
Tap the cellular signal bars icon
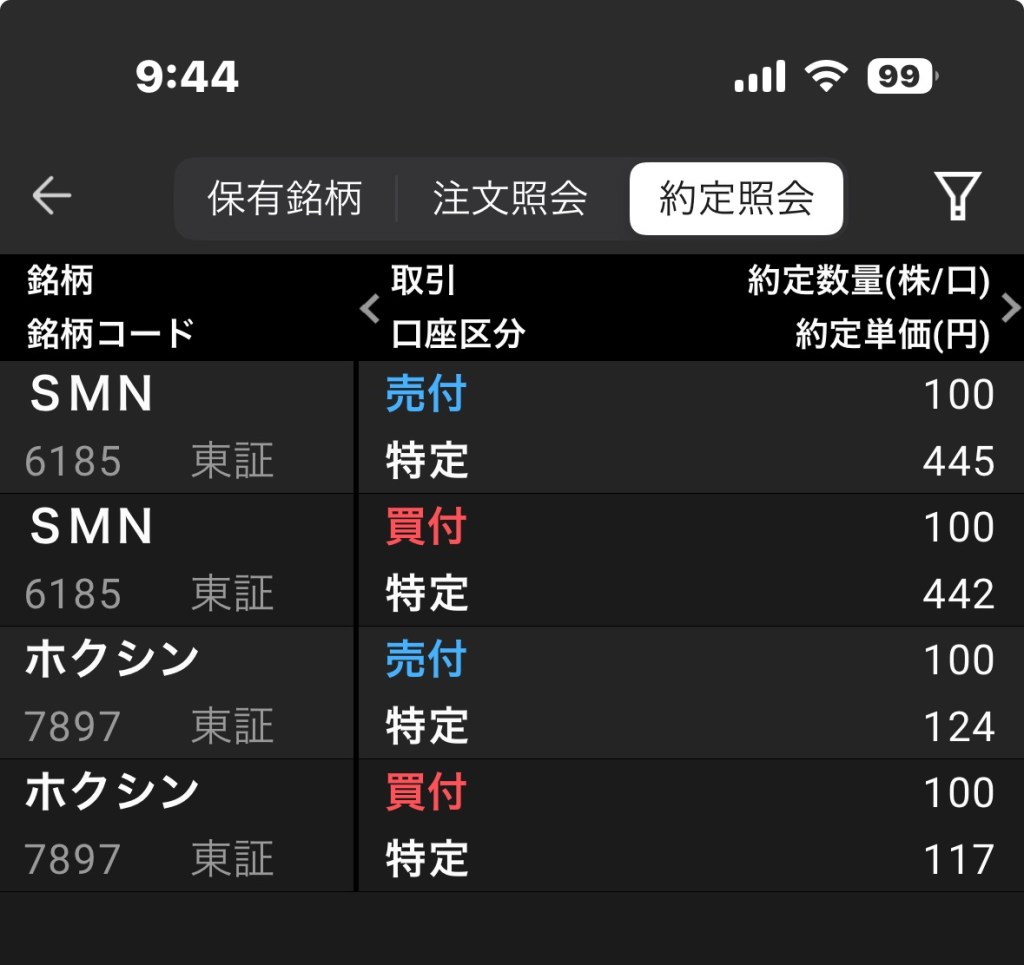760,77
